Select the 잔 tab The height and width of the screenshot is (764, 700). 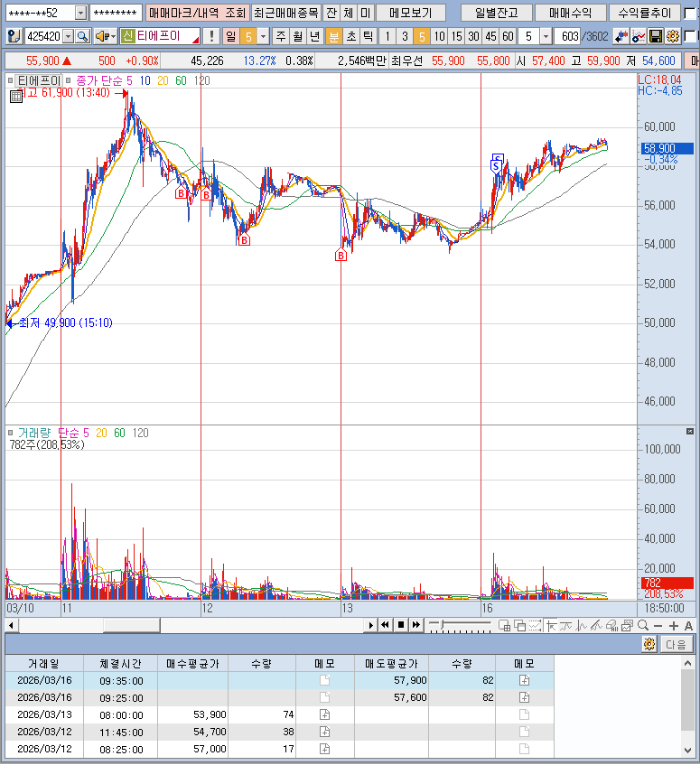pos(331,13)
